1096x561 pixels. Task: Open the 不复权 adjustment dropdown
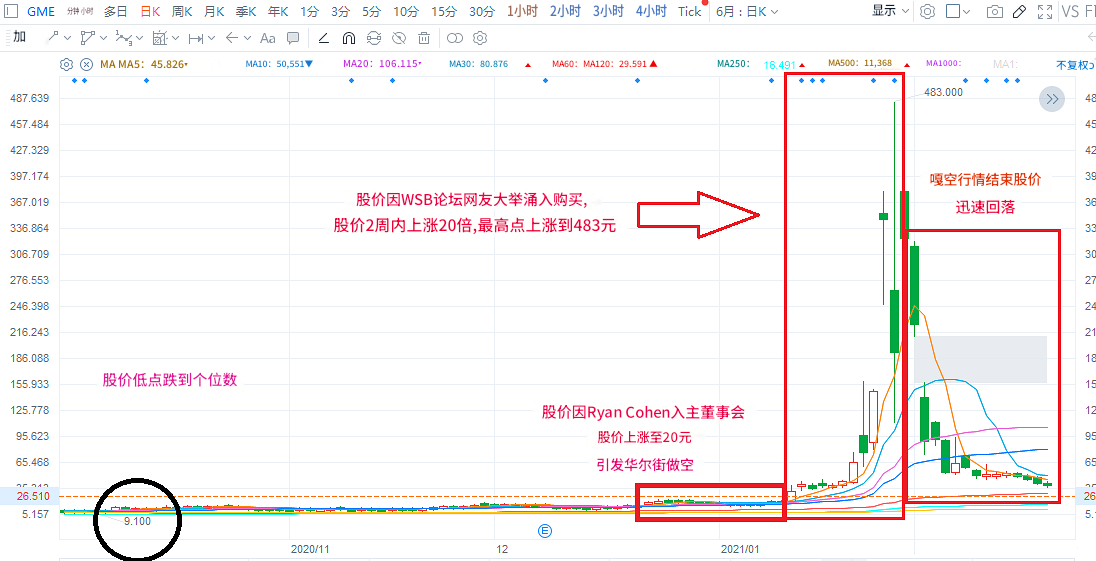[x=1075, y=65]
